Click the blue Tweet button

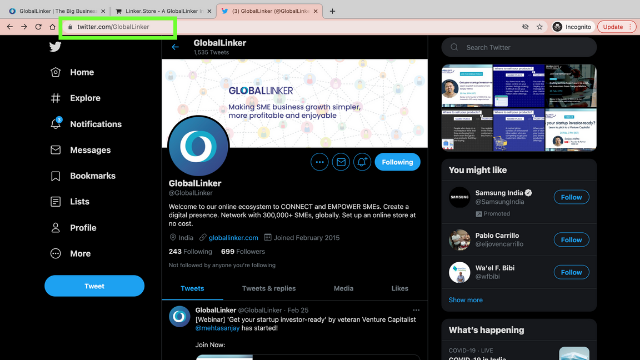pyautogui.click(x=94, y=286)
